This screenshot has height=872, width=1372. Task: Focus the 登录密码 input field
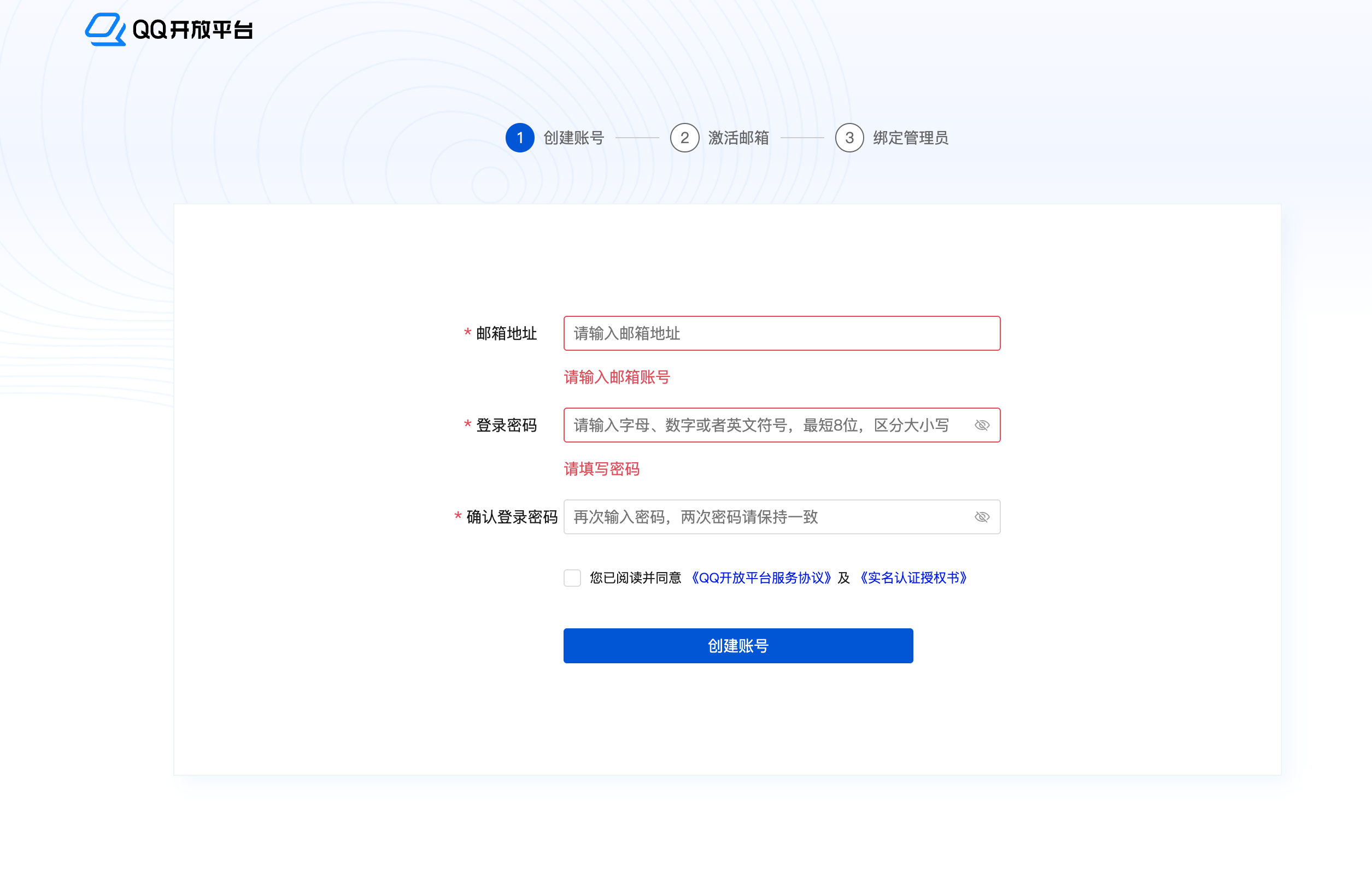764,425
